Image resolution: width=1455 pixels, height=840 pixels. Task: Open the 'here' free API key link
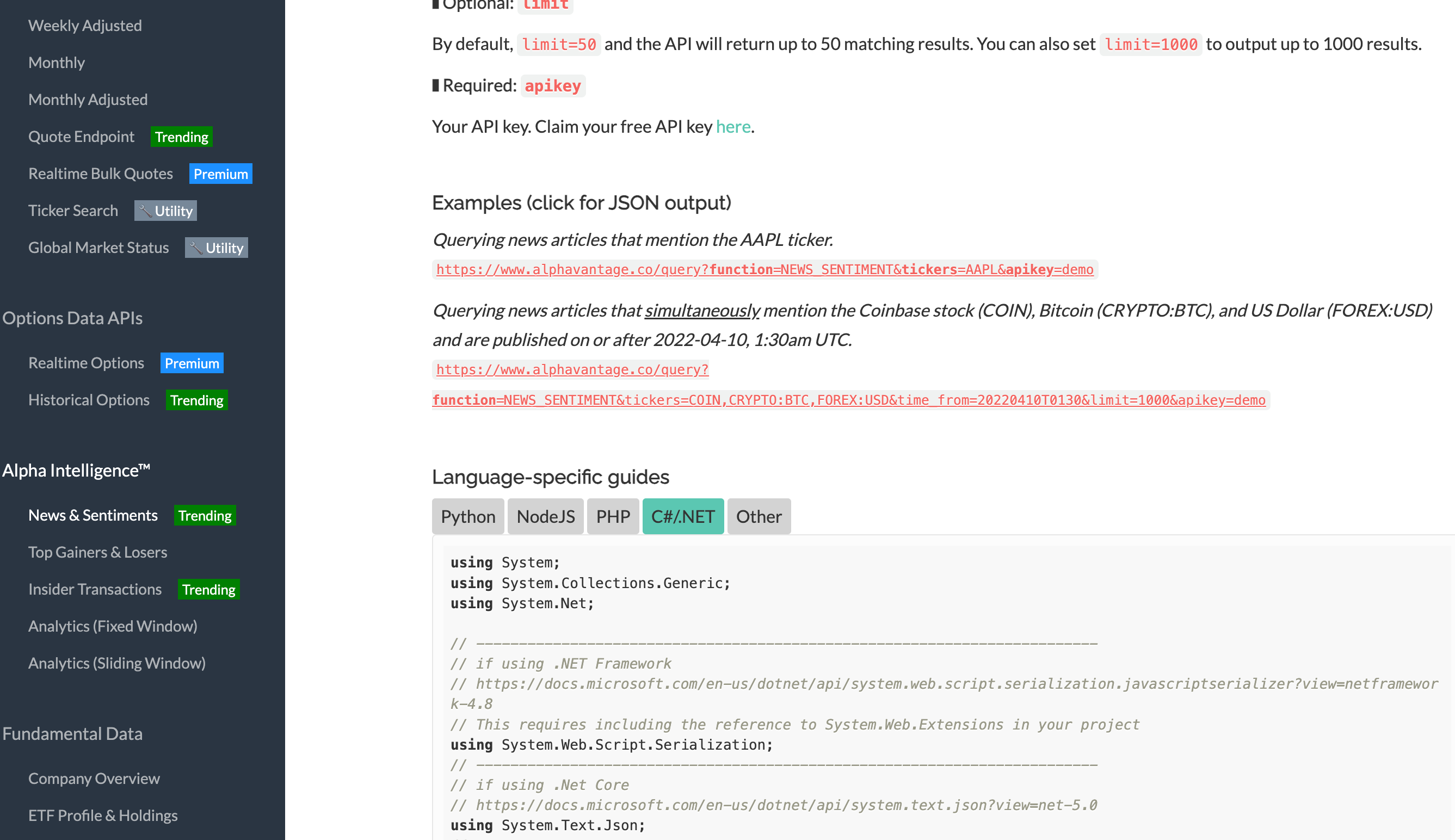point(733,126)
